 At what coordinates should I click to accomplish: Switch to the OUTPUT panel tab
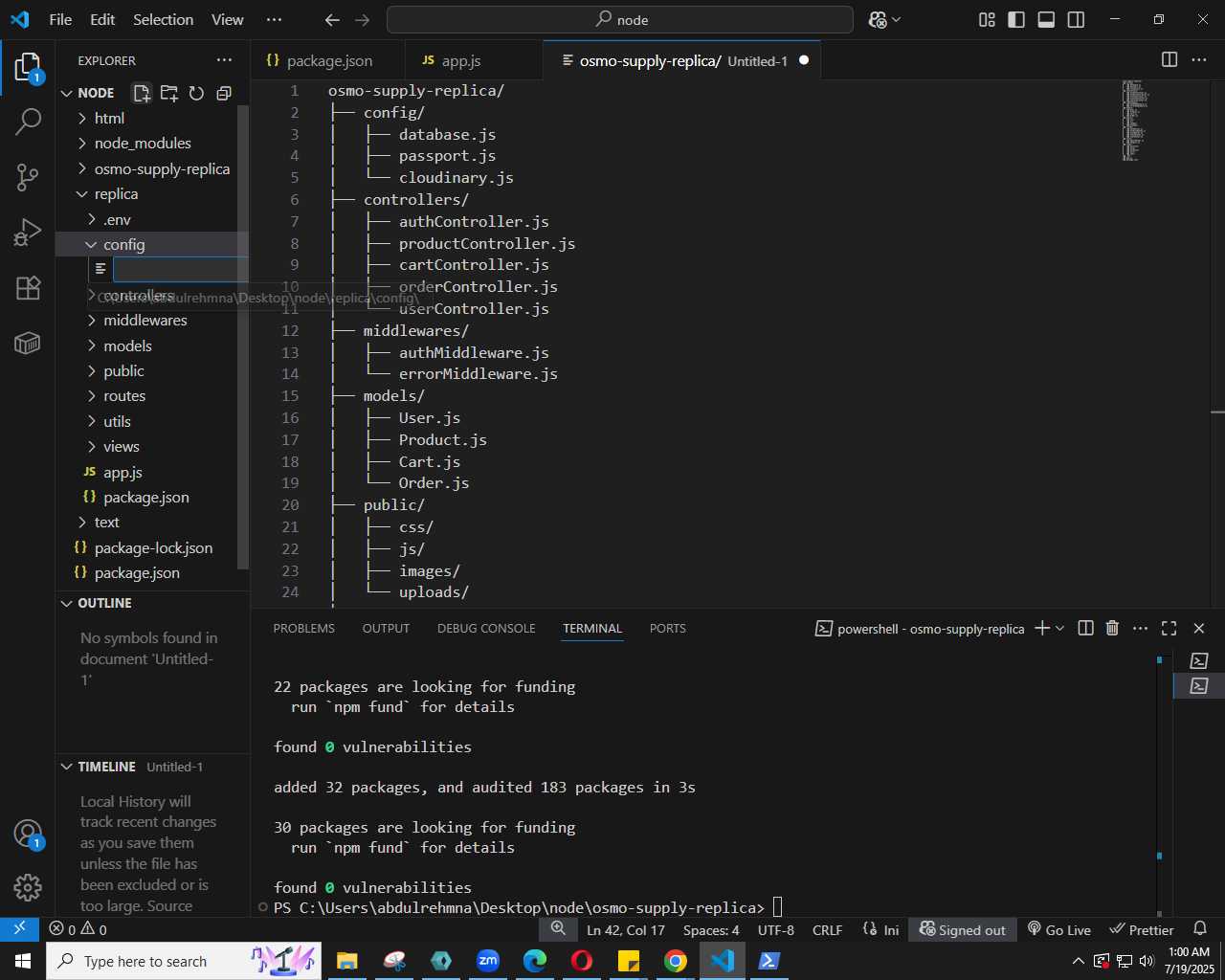[x=386, y=629]
